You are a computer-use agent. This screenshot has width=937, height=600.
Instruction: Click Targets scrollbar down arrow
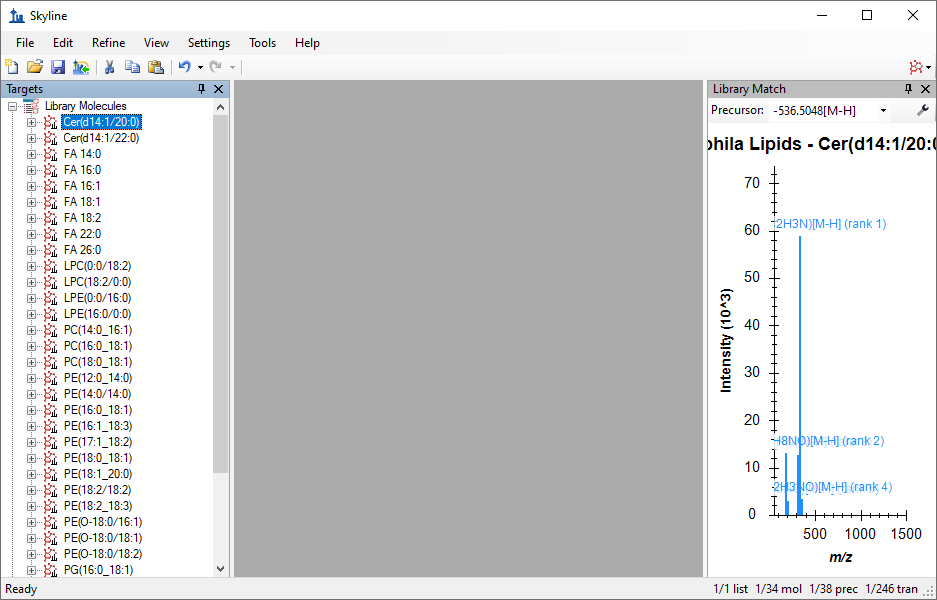(221, 569)
